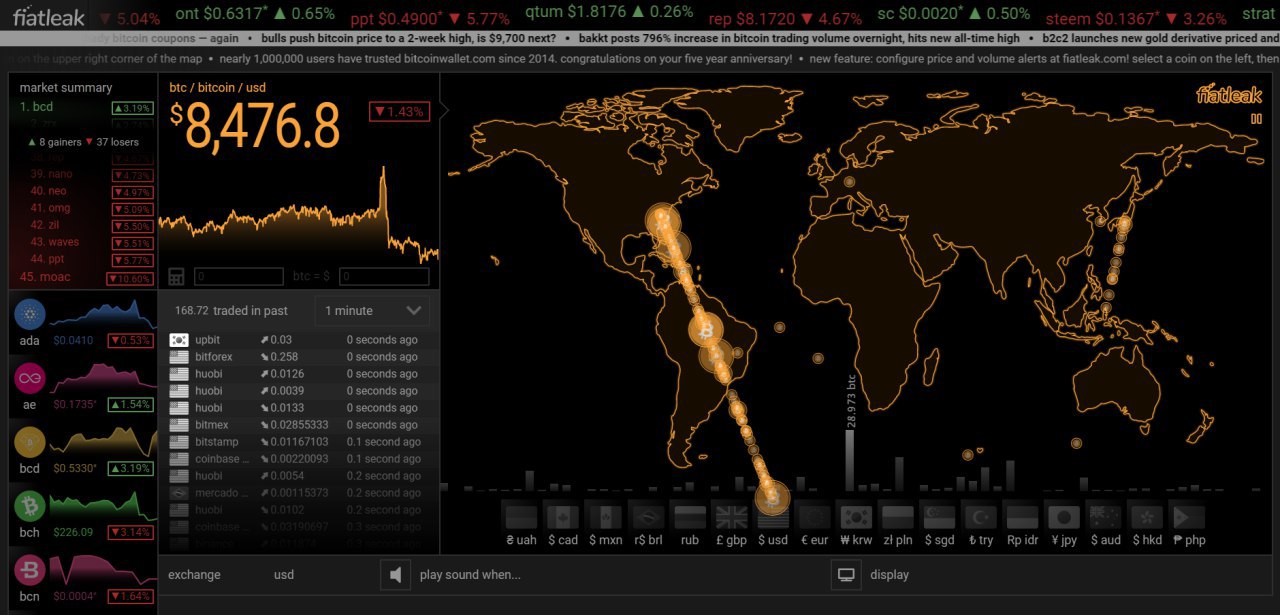Click the bitstamp trade row
Viewport: 1280px width, 615px height.
tap(299, 442)
